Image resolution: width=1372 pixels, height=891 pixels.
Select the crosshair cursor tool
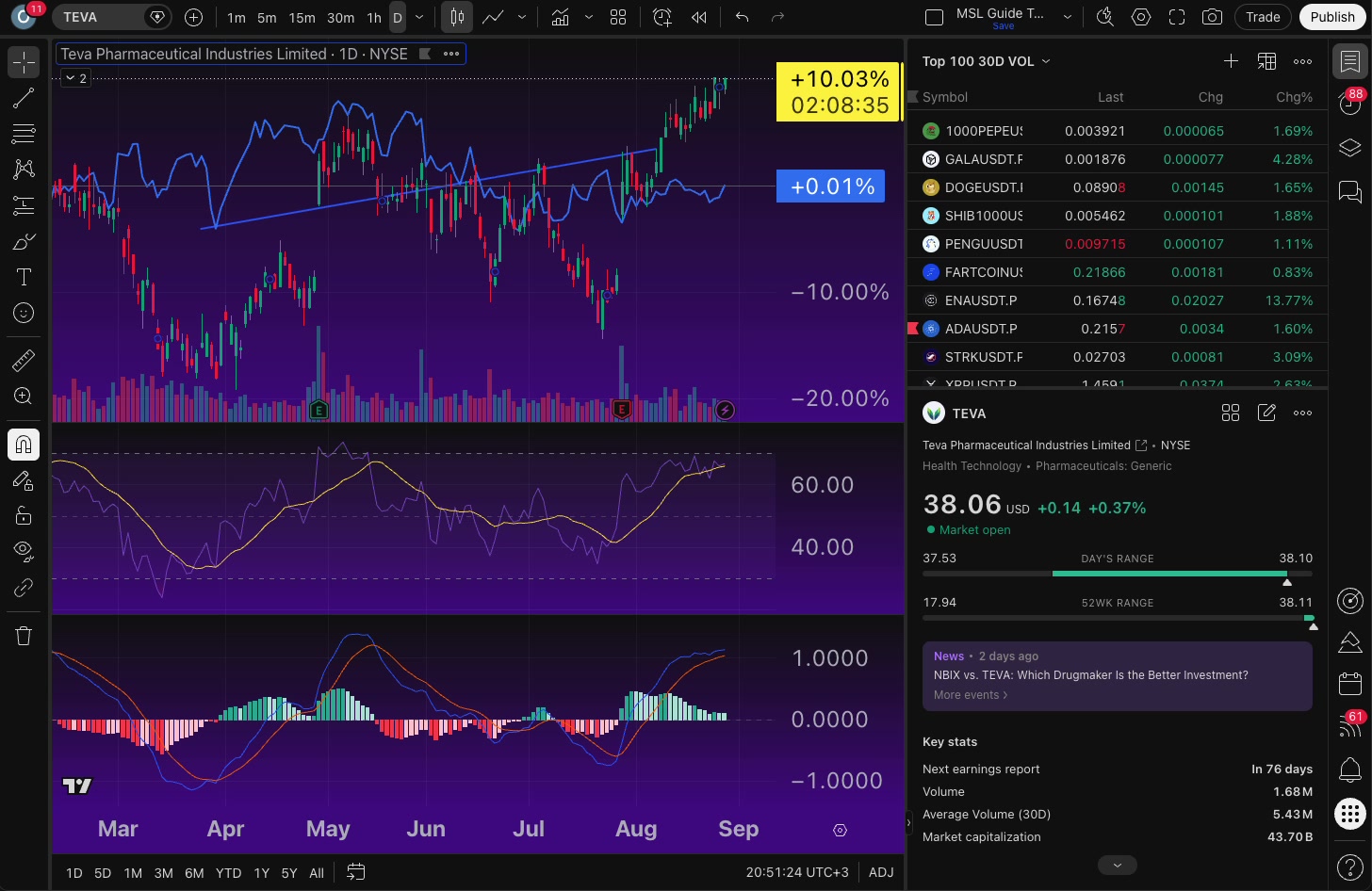24,62
